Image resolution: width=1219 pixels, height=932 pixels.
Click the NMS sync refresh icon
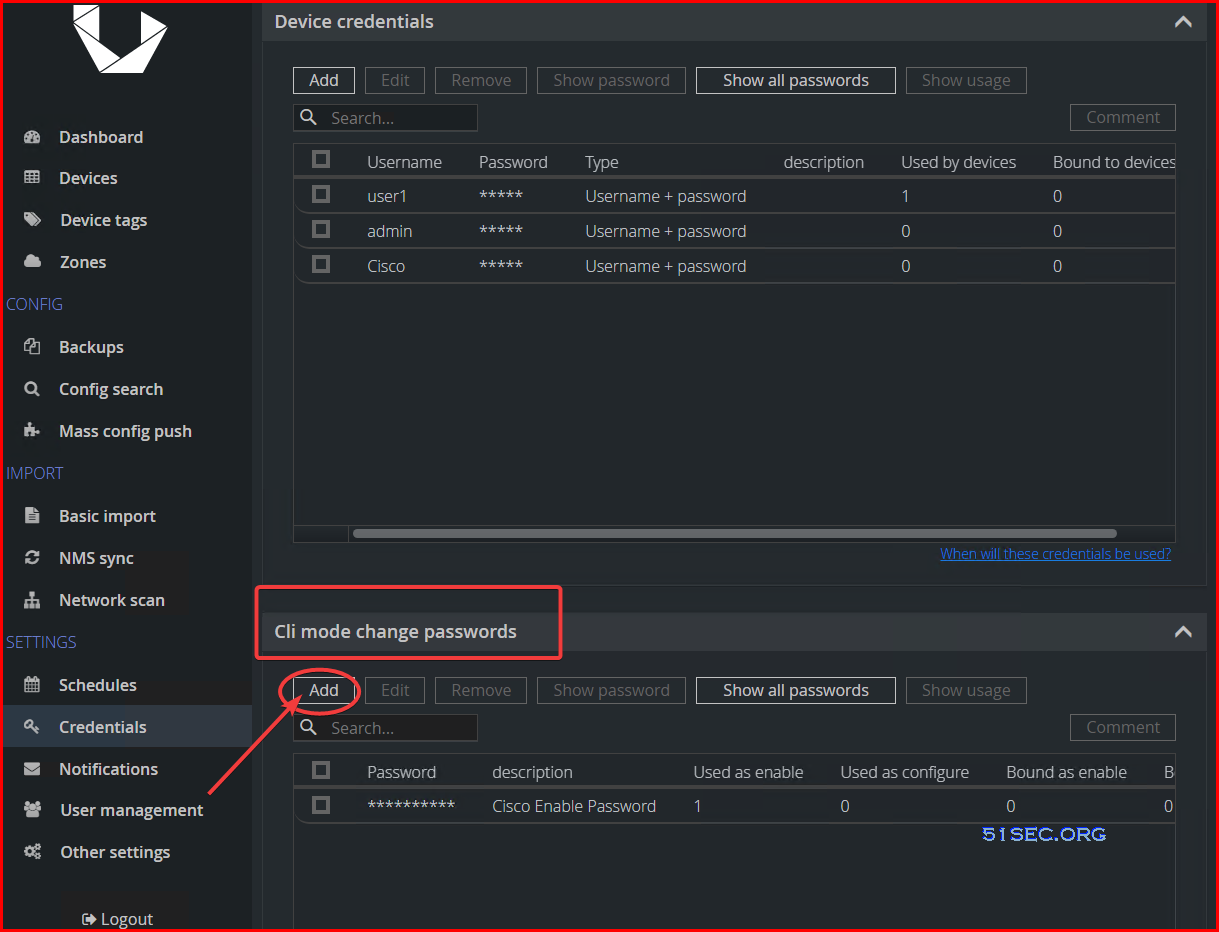pos(32,558)
